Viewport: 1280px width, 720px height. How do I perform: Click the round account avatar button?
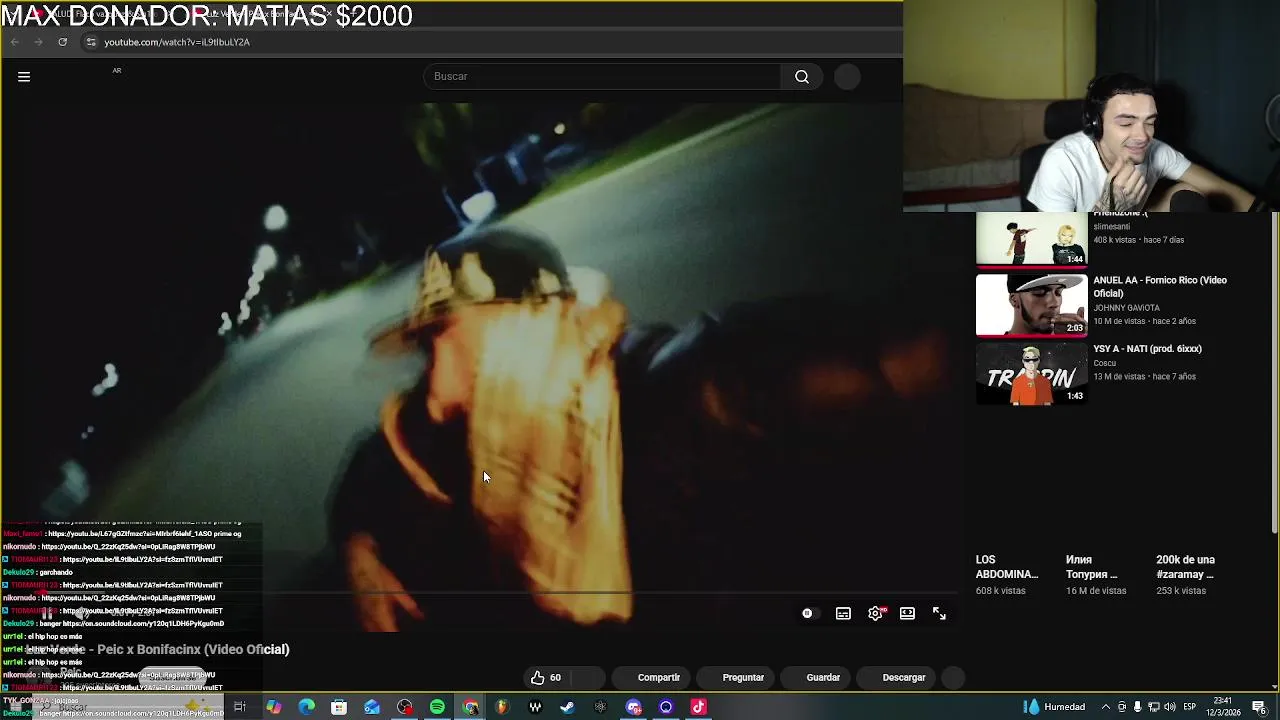(x=847, y=77)
